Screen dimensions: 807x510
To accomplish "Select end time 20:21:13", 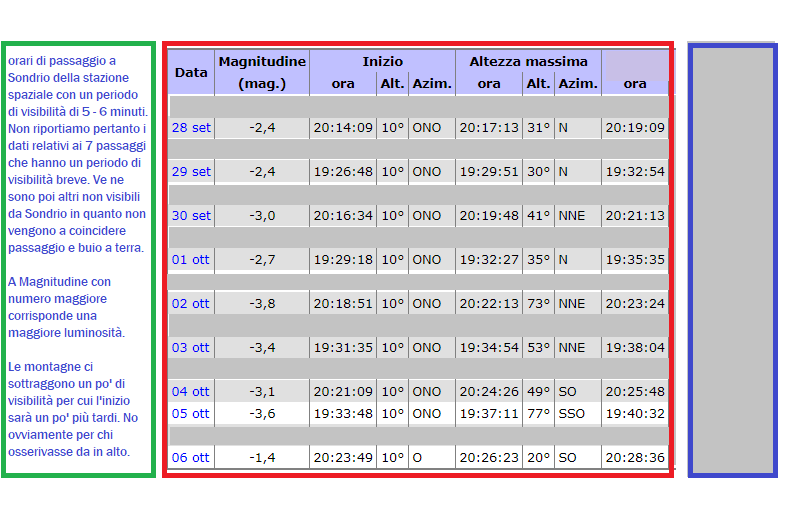I will point(635,216).
